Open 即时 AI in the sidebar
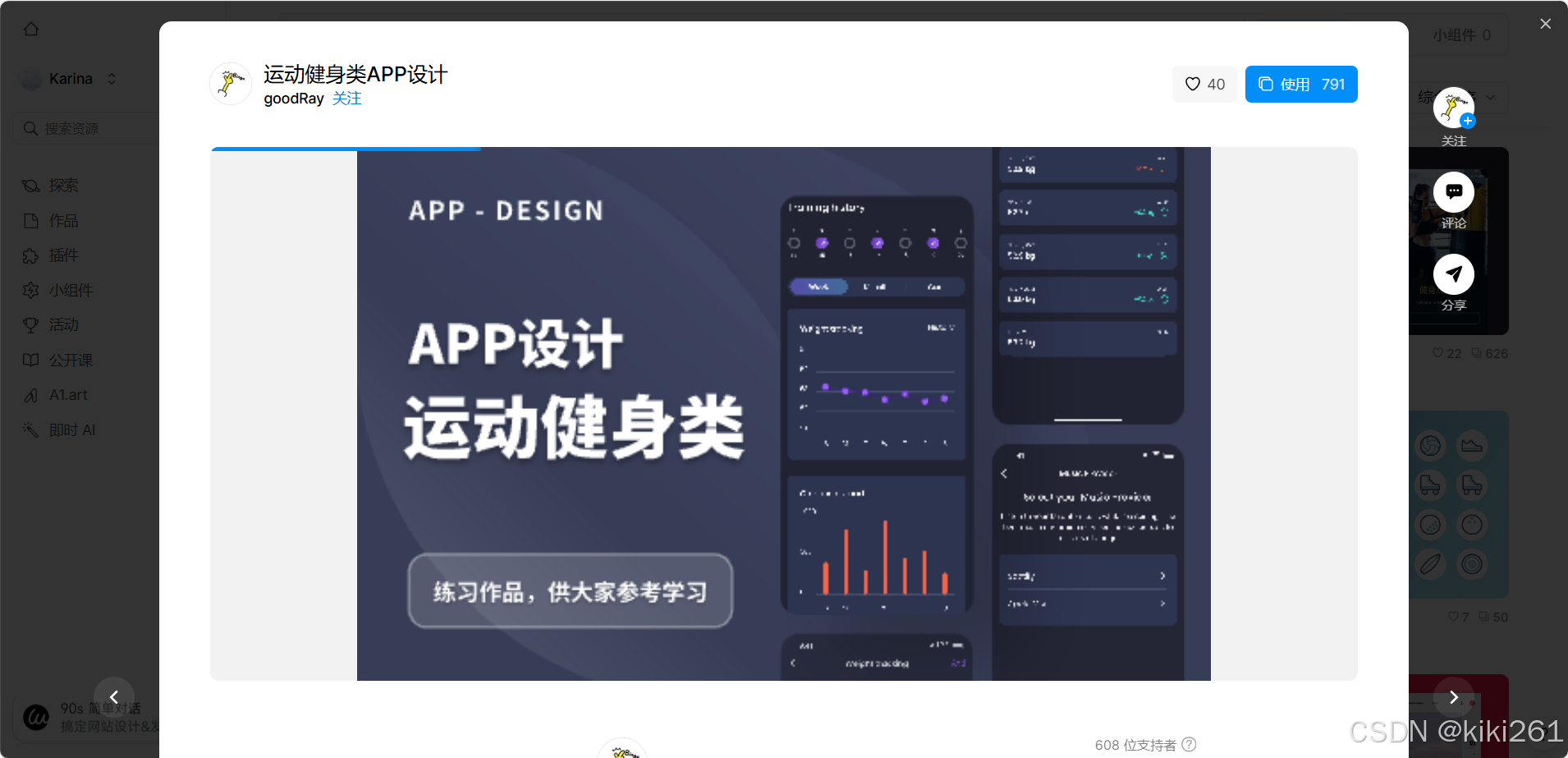Image resolution: width=1568 pixels, height=758 pixels. pyautogui.click(x=72, y=430)
